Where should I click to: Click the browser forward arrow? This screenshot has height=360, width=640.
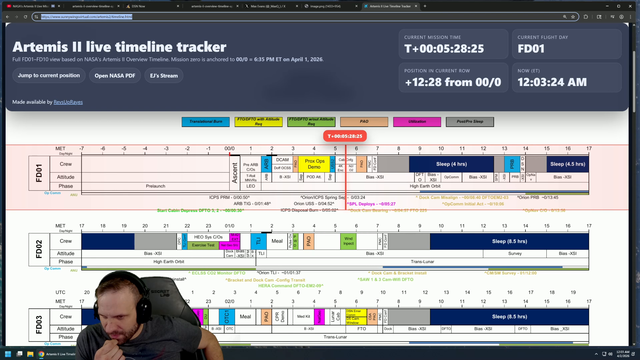16,17
